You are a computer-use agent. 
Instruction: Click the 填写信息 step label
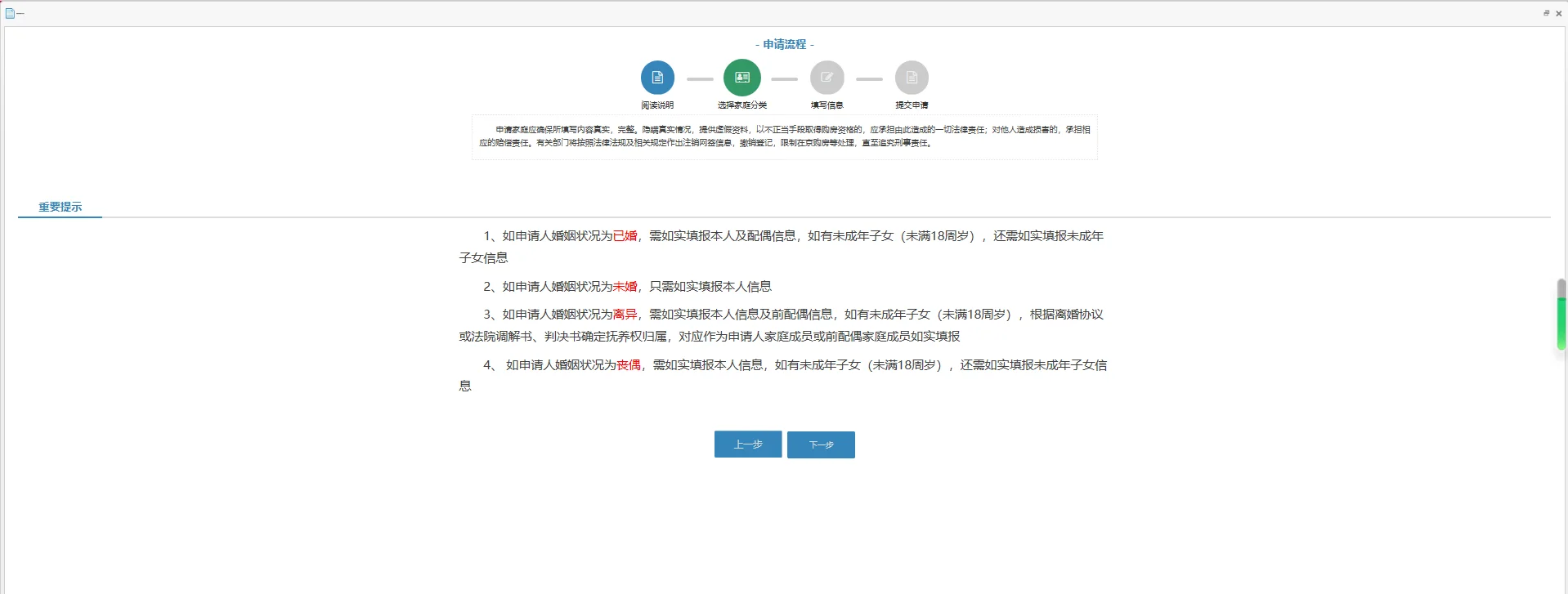click(827, 105)
